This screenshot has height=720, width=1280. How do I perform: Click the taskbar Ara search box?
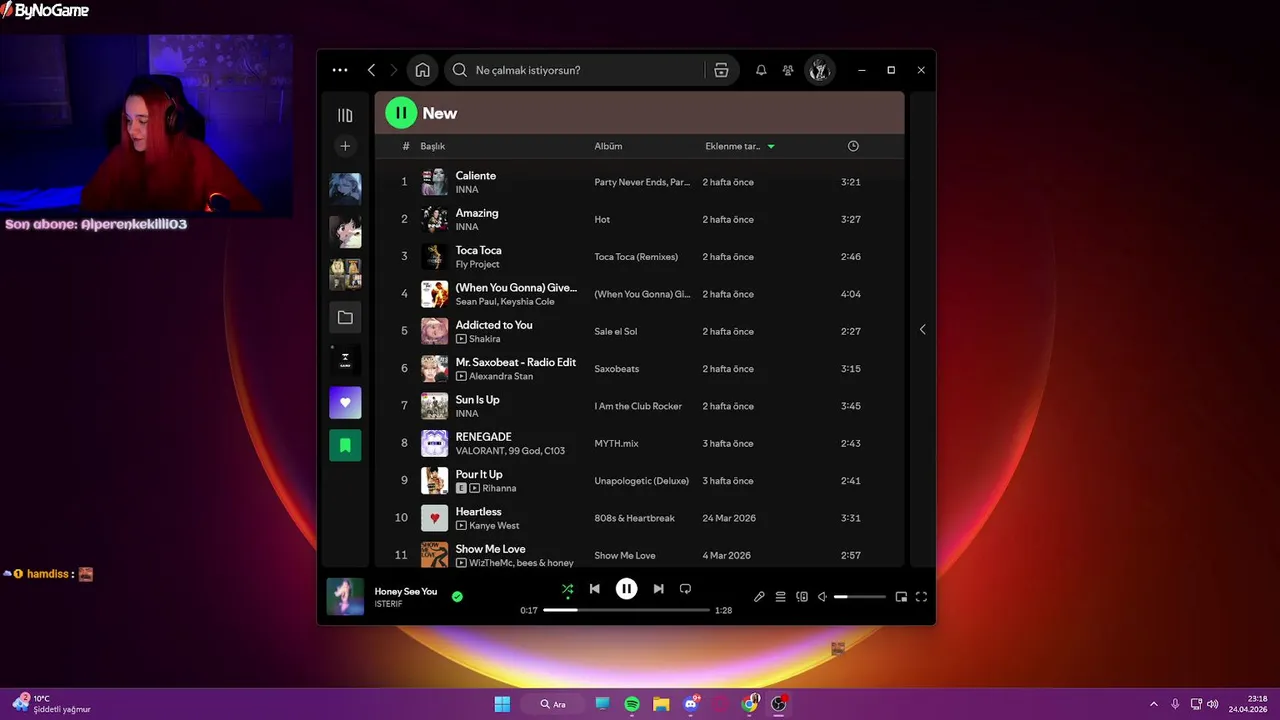point(553,704)
